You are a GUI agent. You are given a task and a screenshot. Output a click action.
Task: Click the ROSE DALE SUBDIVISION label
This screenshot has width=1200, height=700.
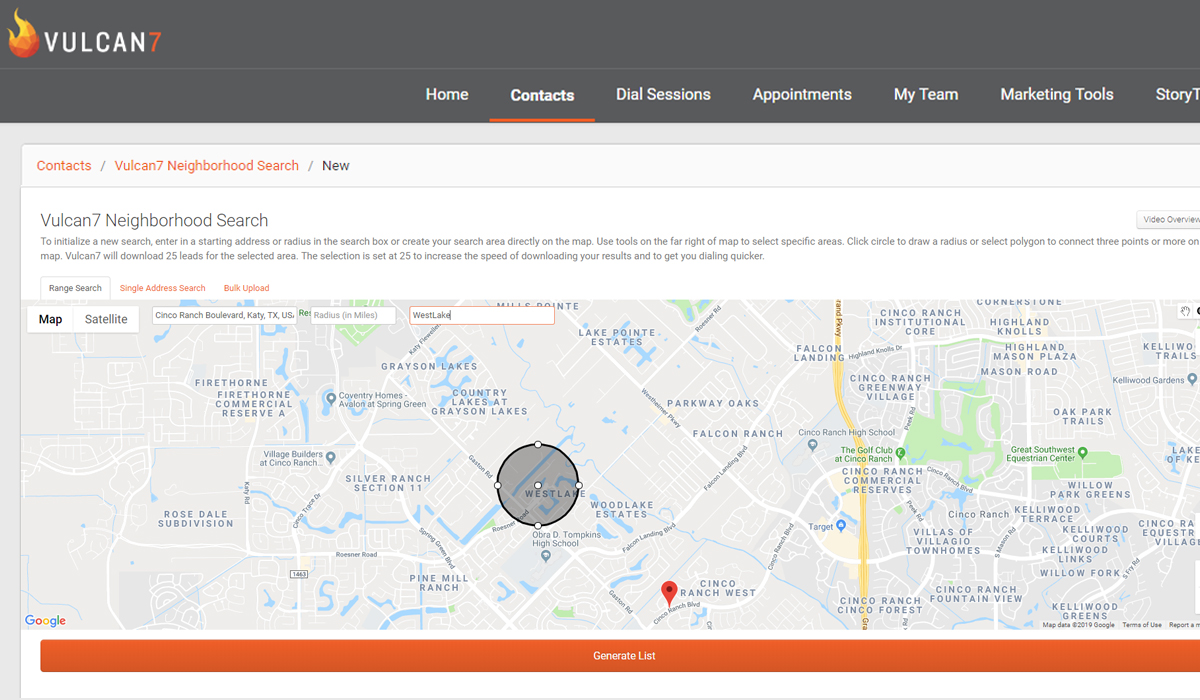click(198, 519)
